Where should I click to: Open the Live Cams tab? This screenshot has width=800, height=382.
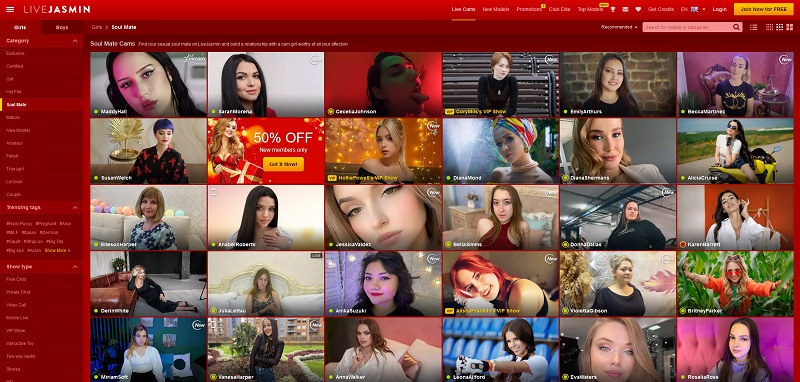463,9
